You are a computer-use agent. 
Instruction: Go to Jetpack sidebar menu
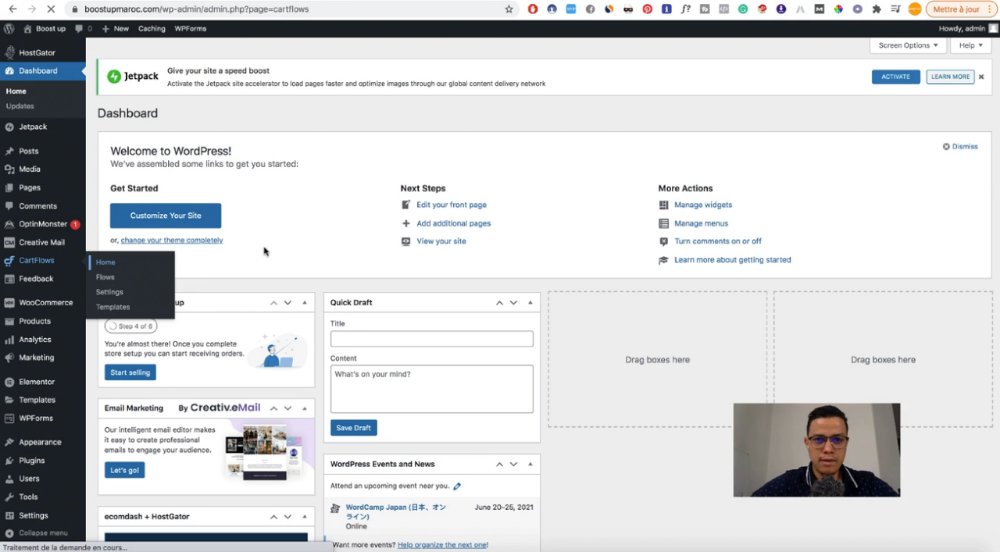point(33,127)
